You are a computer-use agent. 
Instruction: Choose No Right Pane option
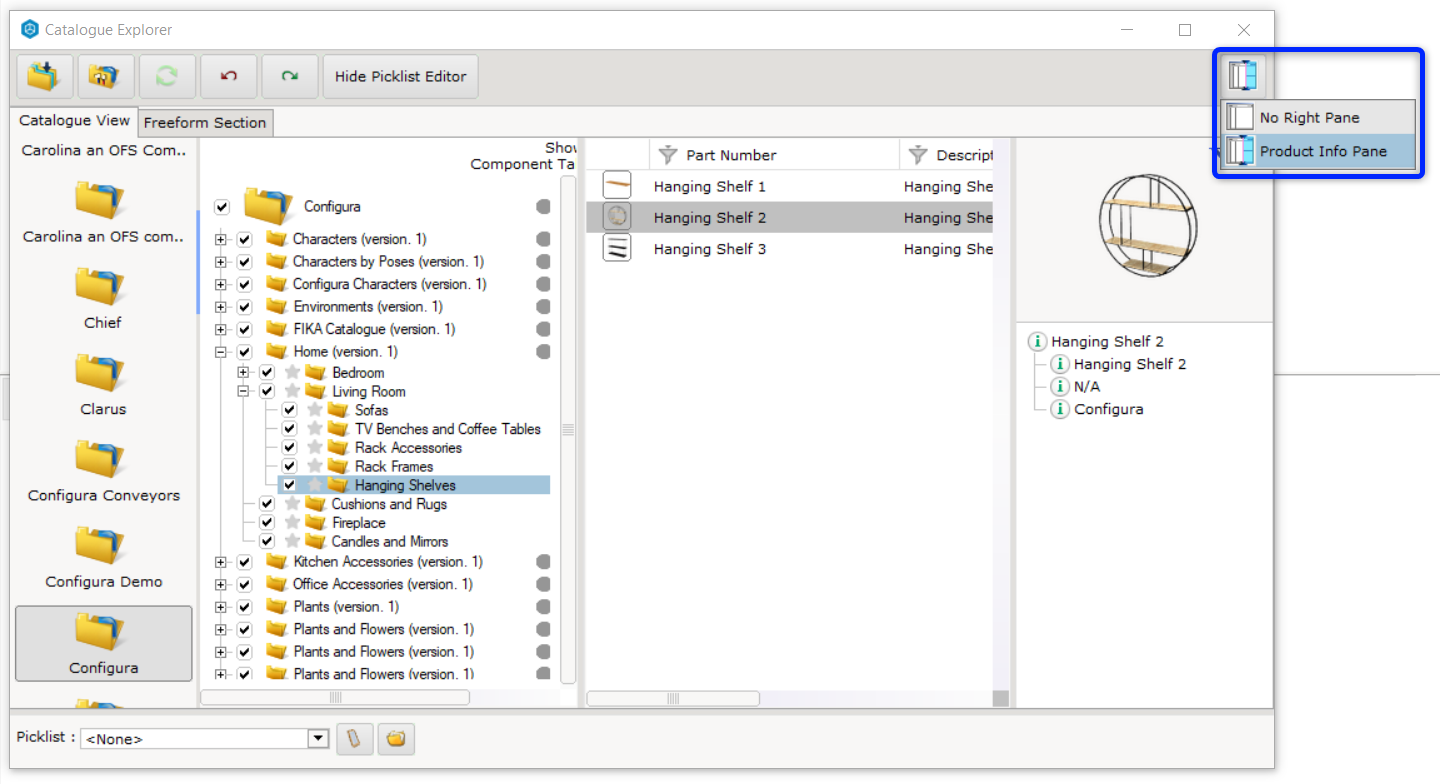point(1319,117)
